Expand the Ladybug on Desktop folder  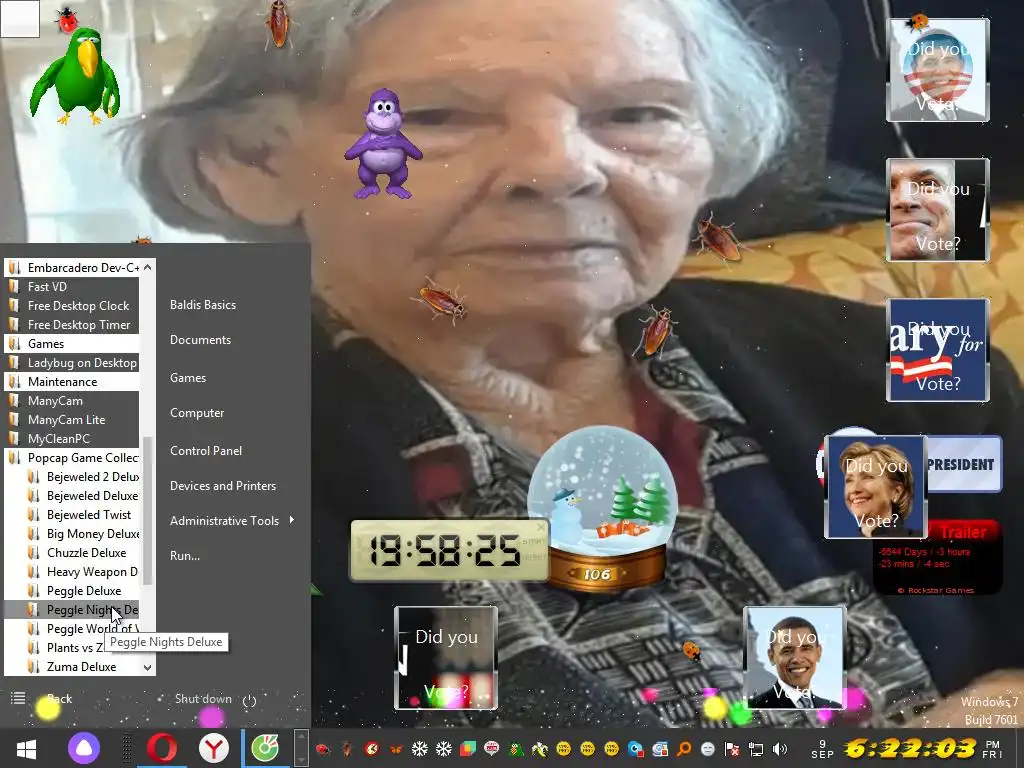tap(72, 363)
